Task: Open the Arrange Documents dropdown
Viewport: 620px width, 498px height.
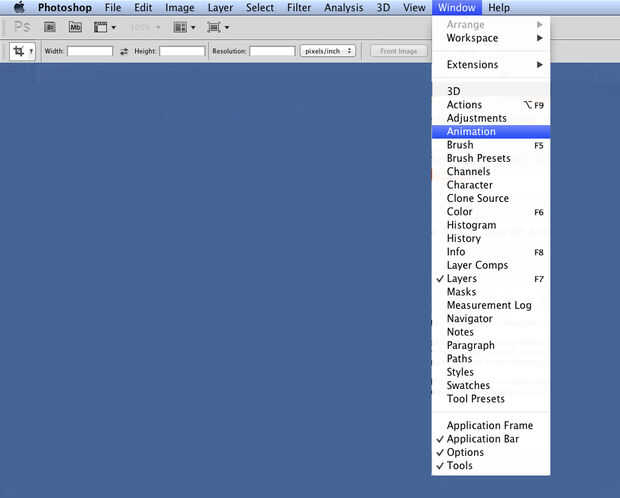Action: (x=184, y=27)
